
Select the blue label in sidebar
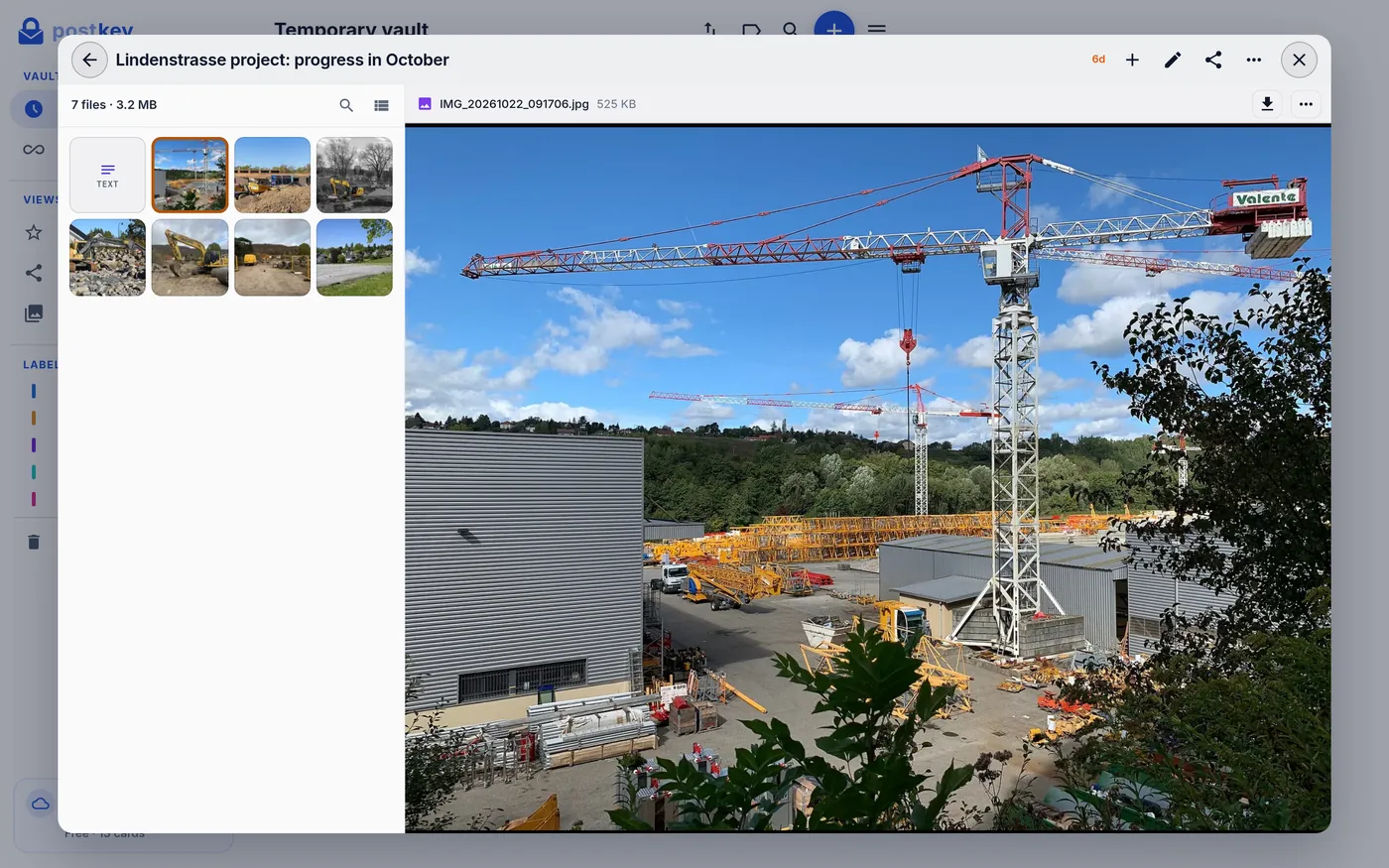click(x=34, y=392)
